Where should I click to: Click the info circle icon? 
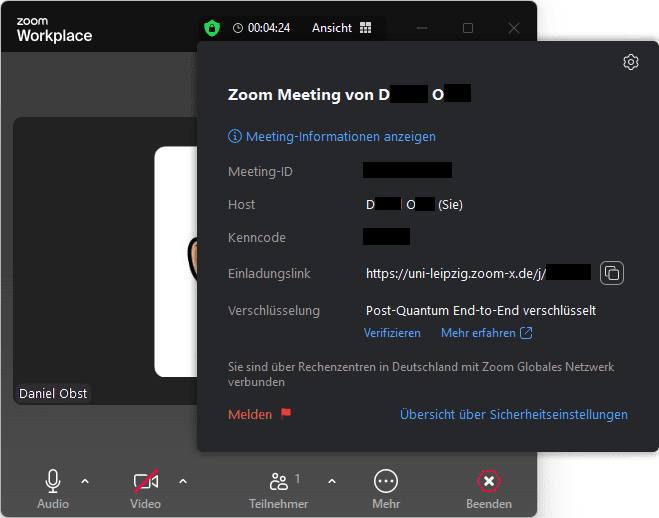click(x=235, y=136)
